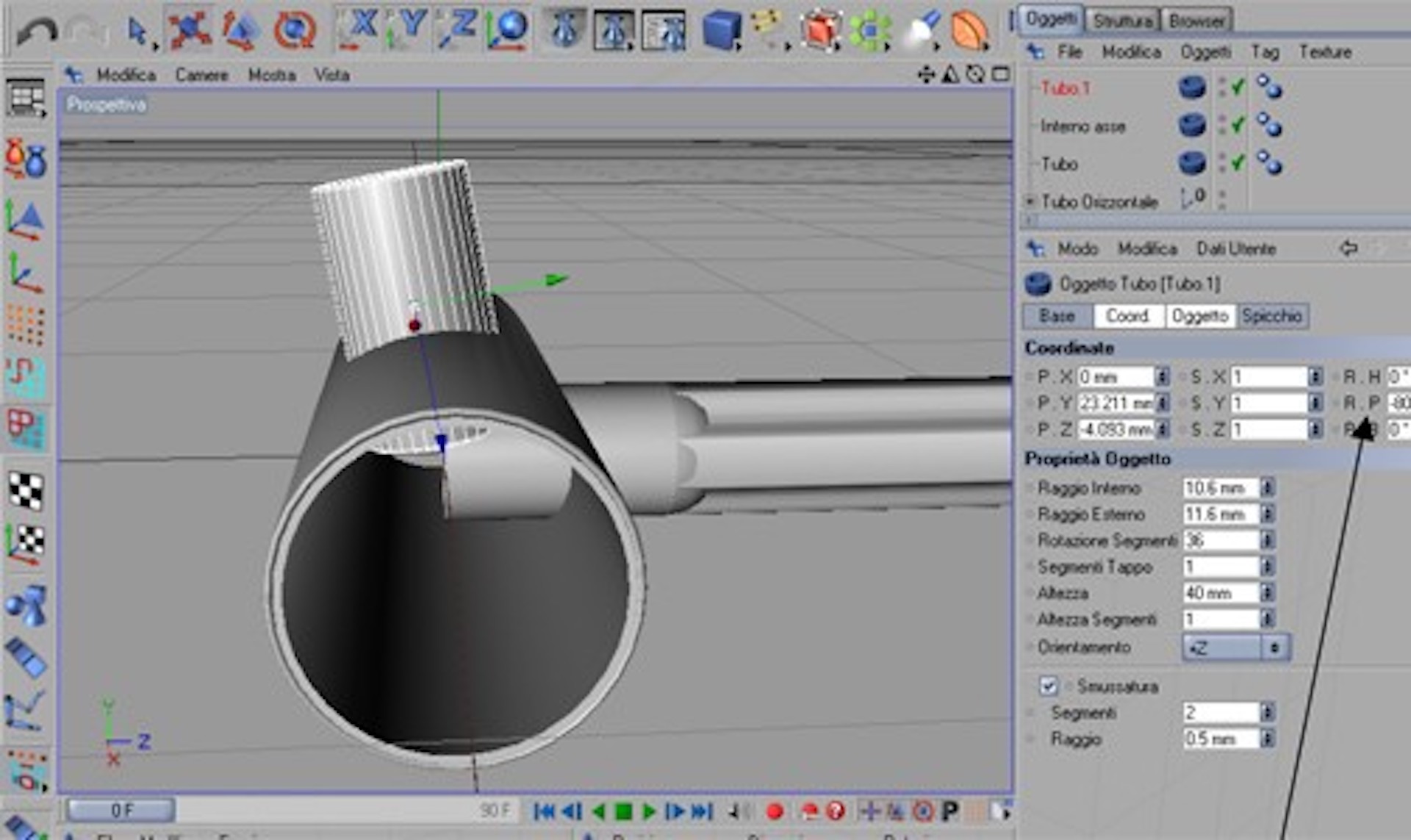Open the NURBS generator icon
Viewport: 1411px width, 840px height.
820,31
